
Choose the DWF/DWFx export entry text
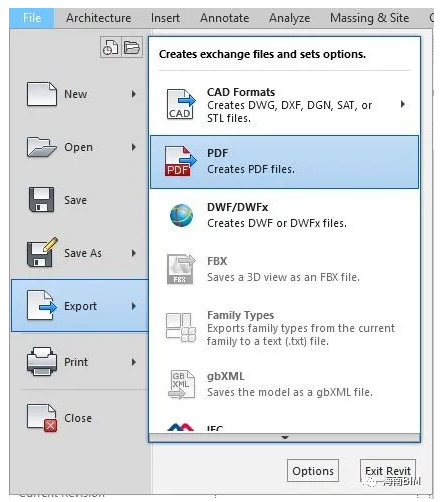(x=277, y=215)
